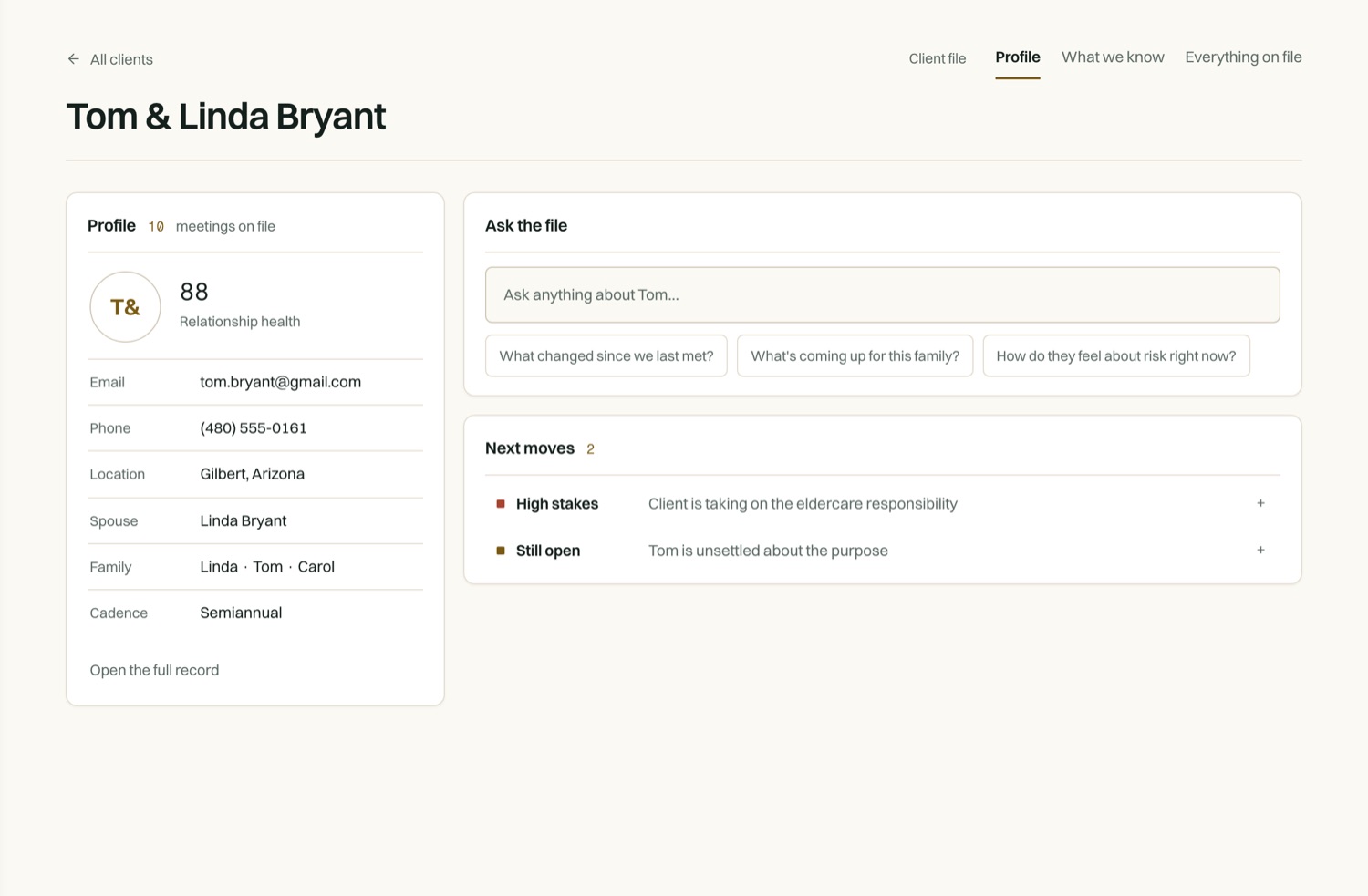This screenshot has width=1368, height=896.
Task: Click the Ask anything about Tom field
Action: pos(882,294)
